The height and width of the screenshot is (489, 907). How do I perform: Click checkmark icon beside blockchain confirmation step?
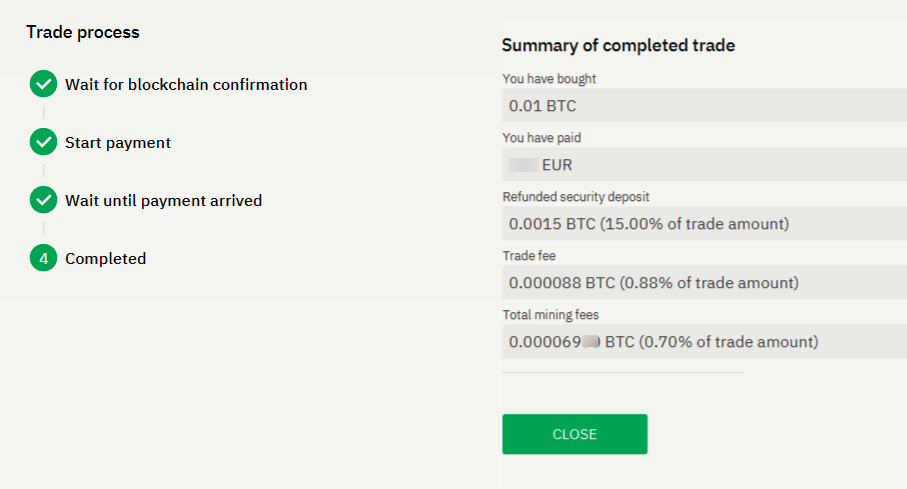(x=43, y=85)
